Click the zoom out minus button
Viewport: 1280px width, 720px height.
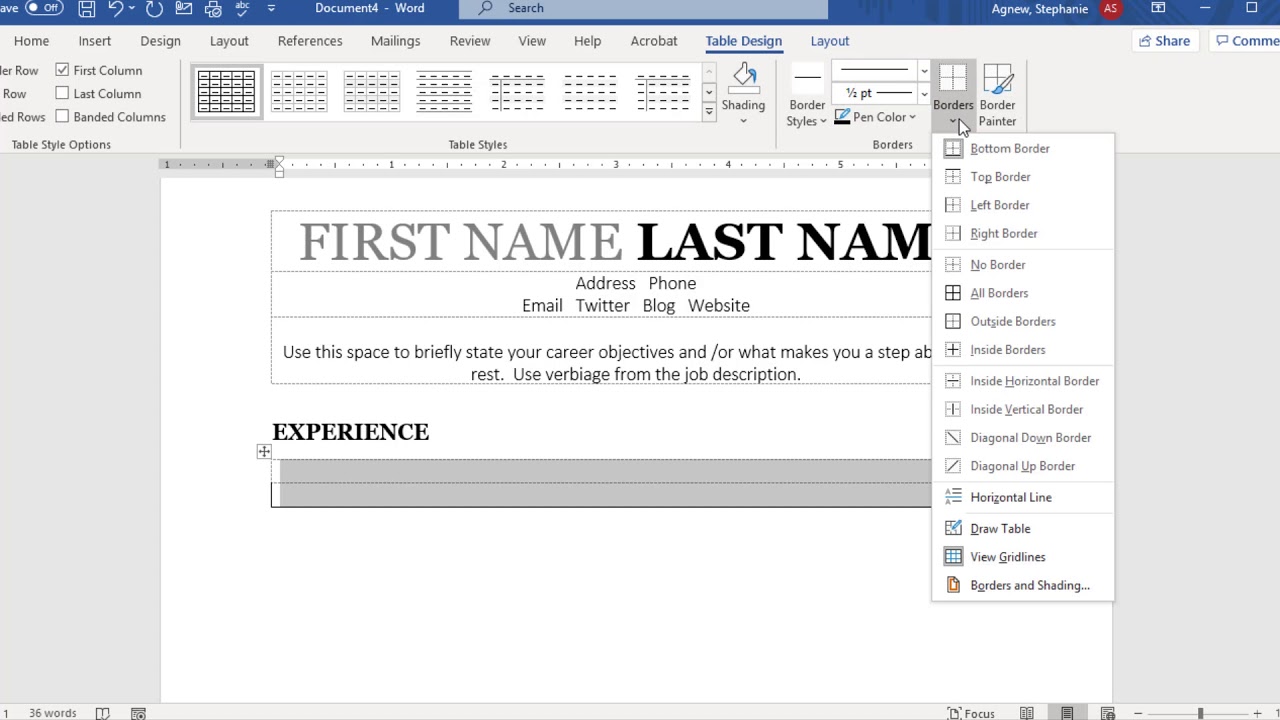[x=1138, y=713]
